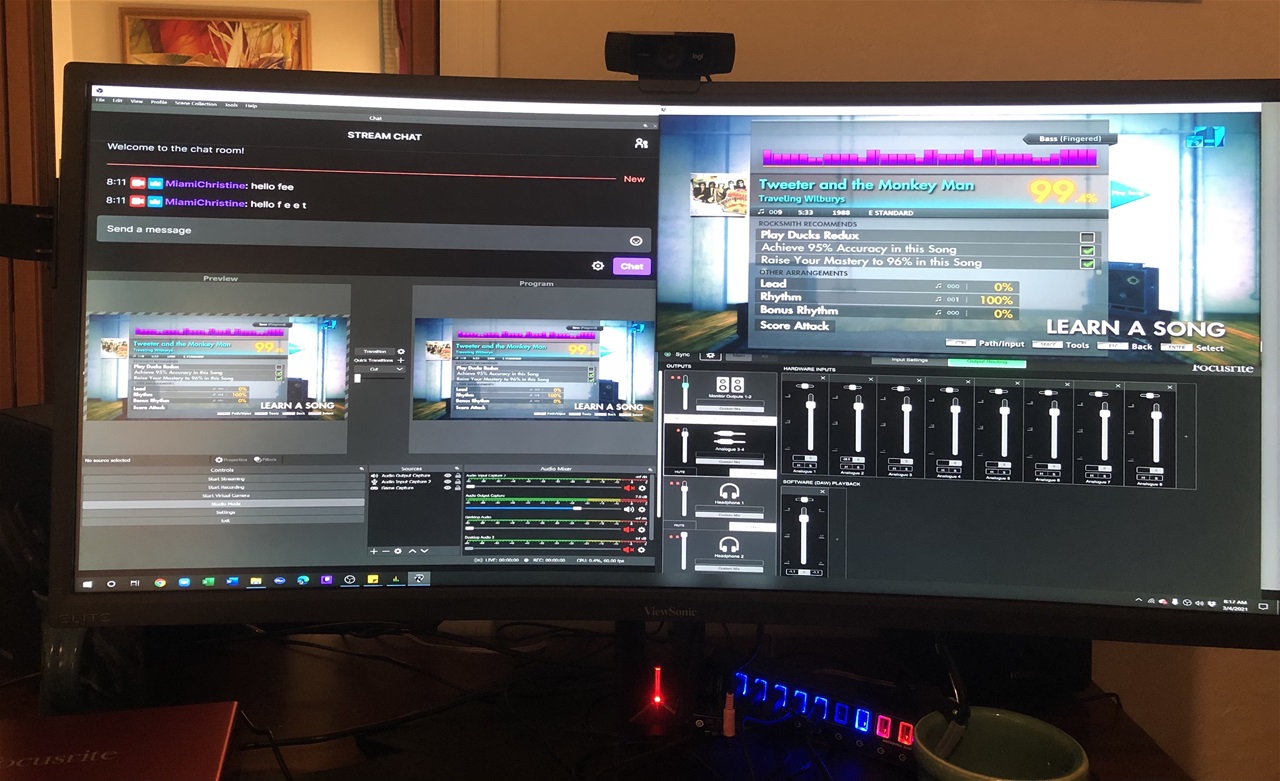The width and height of the screenshot is (1280, 781).
Task: Toggle visibility of Audio Output Capture source
Action: pos(447,475)
